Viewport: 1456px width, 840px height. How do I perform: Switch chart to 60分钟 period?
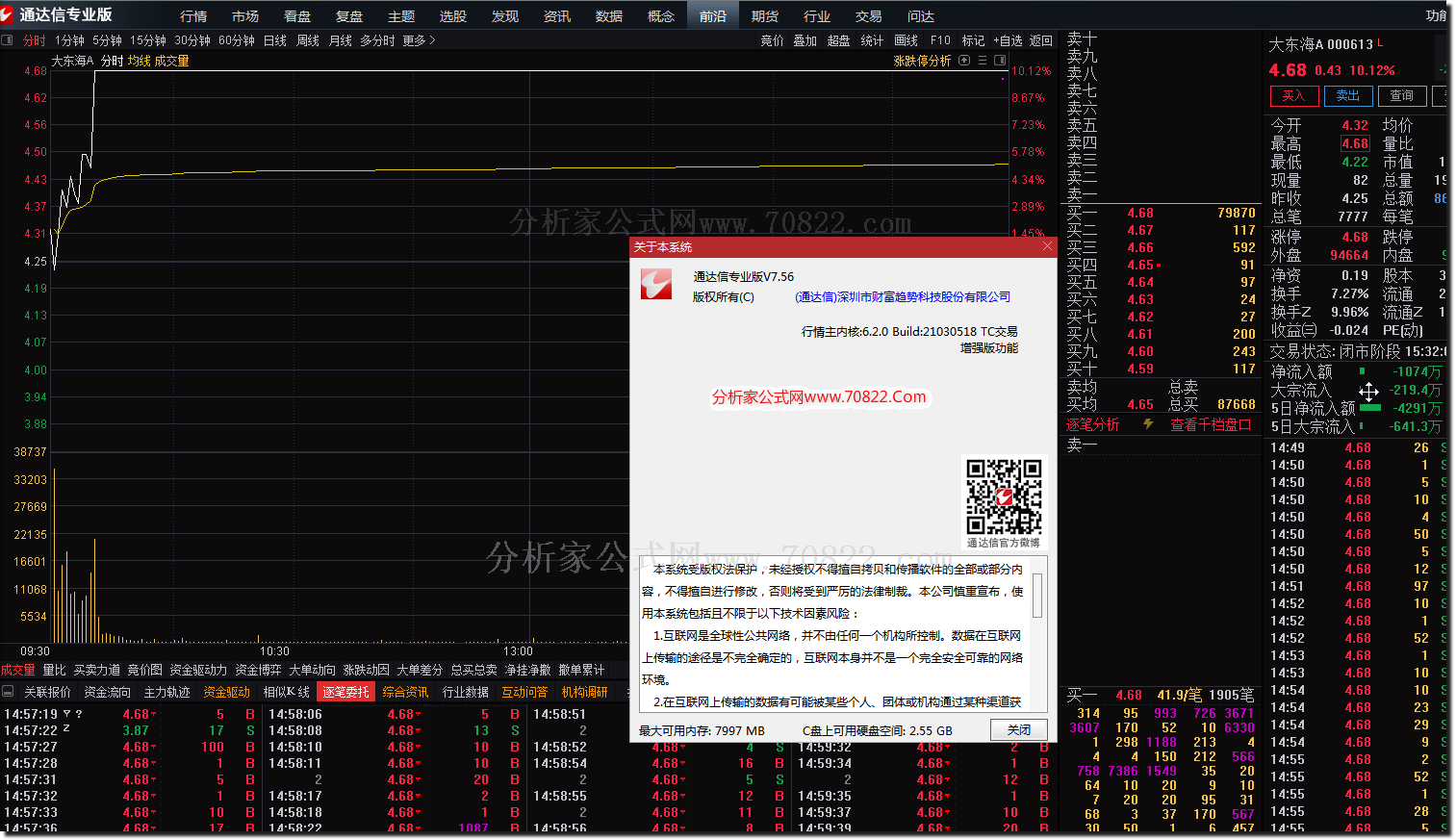237,40
